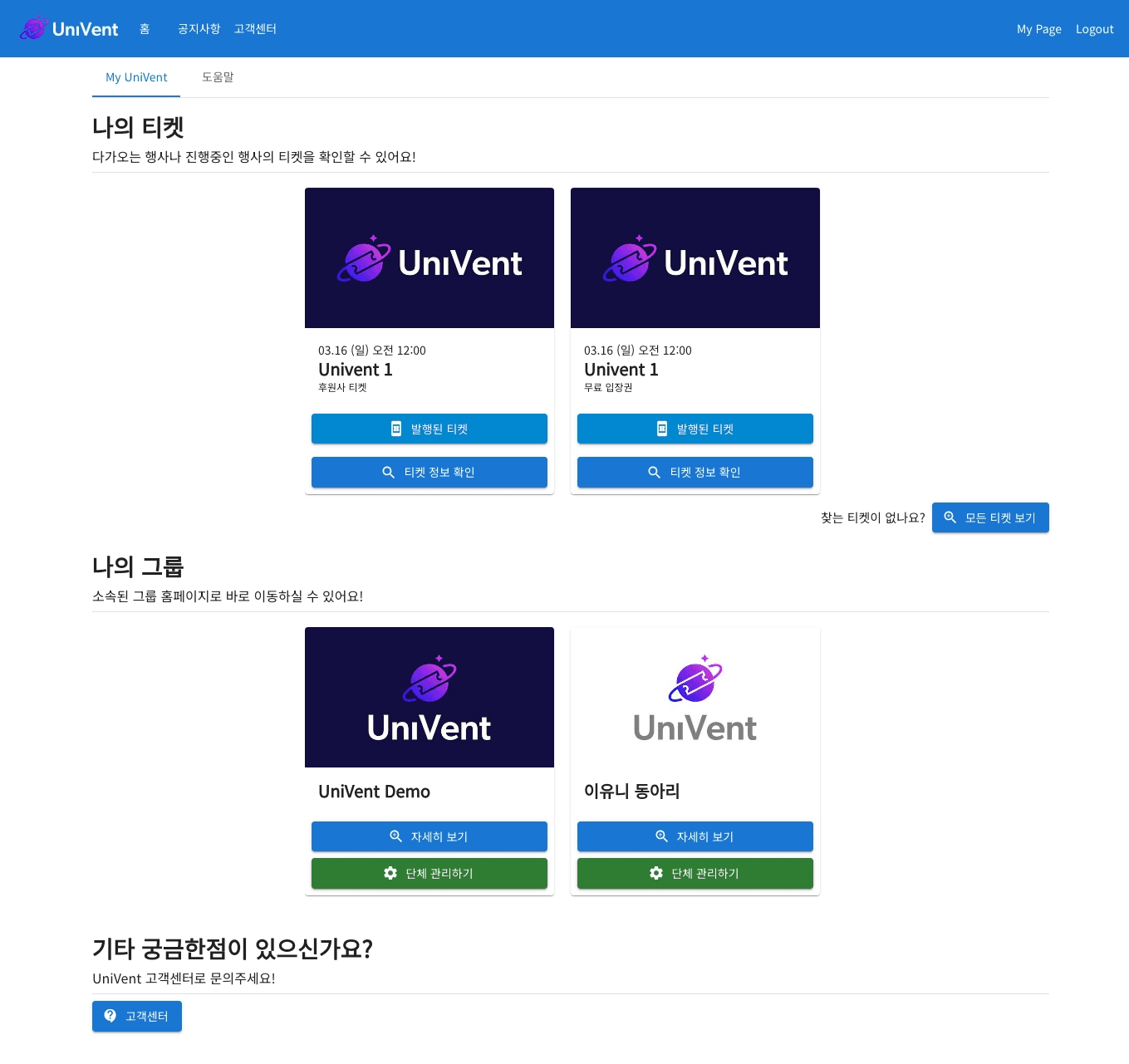Go to 홈 in the navigation bar

pyautogui.click(x=145, y=29)
